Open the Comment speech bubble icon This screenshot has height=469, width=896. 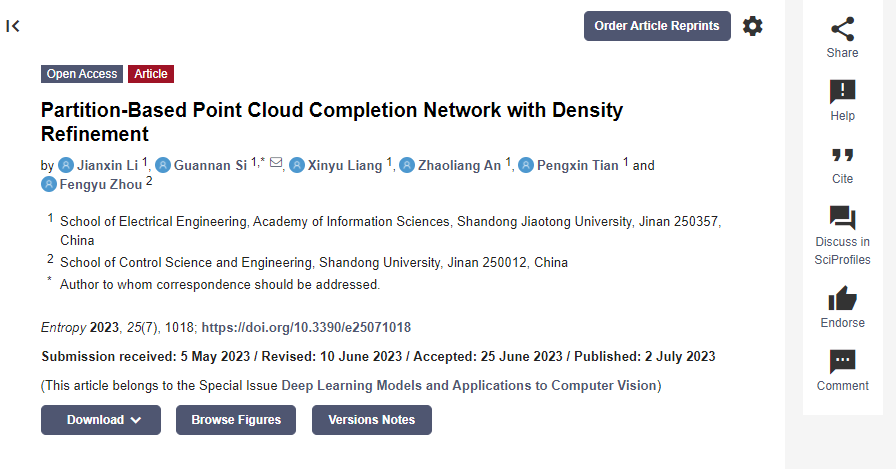coord(842,362)
